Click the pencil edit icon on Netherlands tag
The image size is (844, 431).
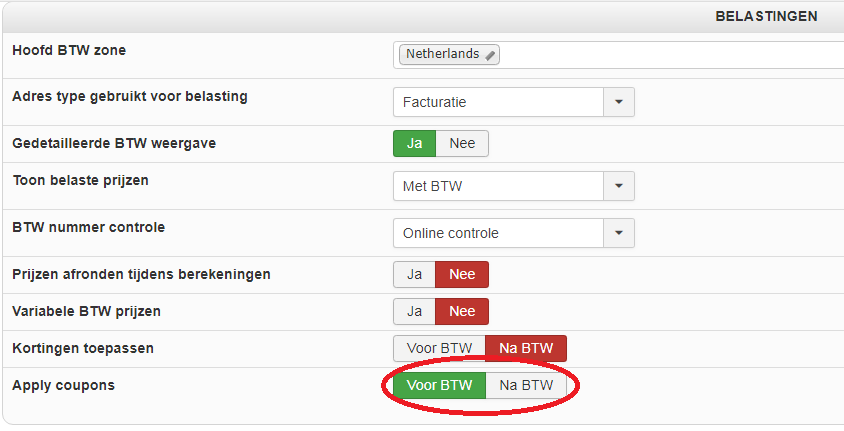(490, 55)
